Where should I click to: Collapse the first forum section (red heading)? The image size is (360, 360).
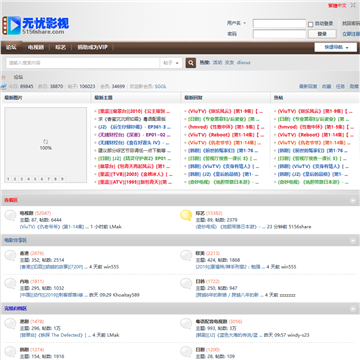[x=353, y=200]
